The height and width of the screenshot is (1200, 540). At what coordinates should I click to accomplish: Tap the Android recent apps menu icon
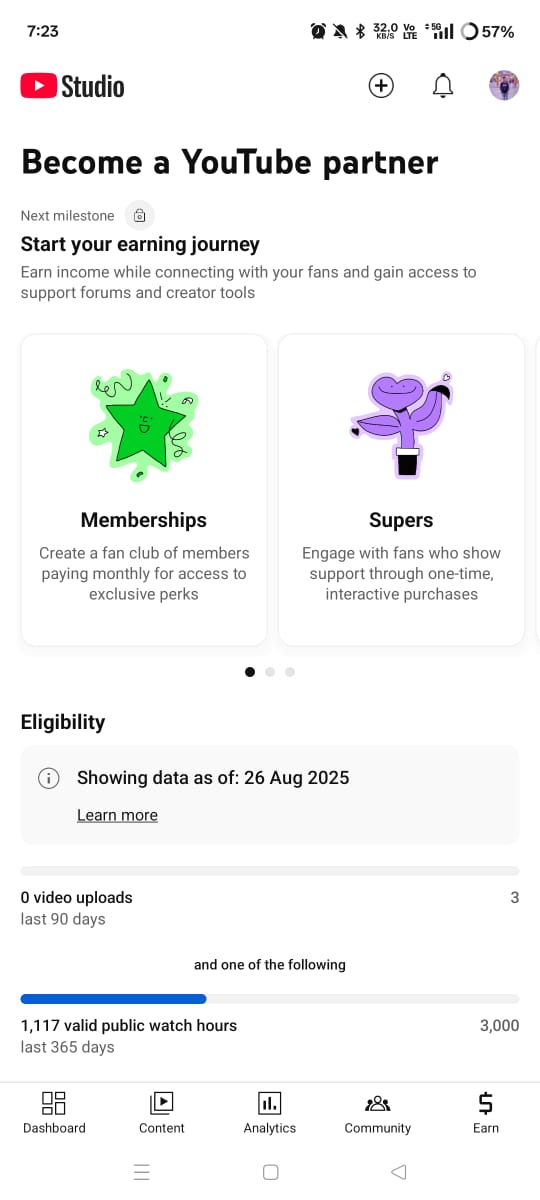pyautogui.click(x=141, y=1172)
